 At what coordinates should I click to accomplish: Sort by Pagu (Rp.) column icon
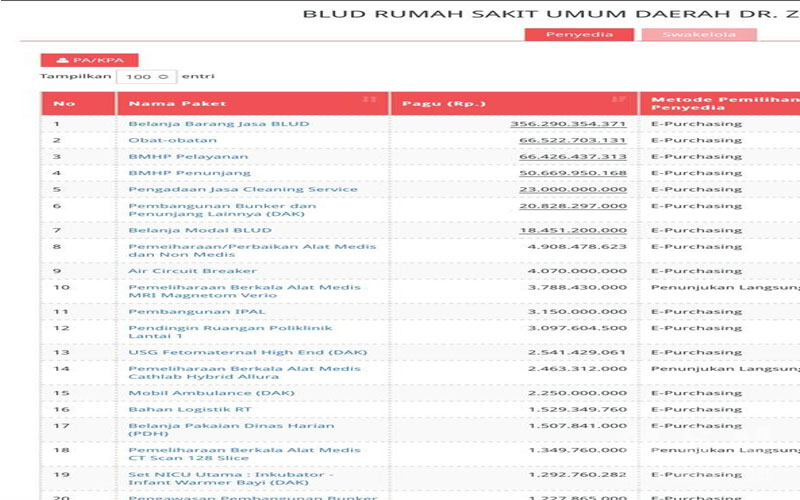(619, 101)
